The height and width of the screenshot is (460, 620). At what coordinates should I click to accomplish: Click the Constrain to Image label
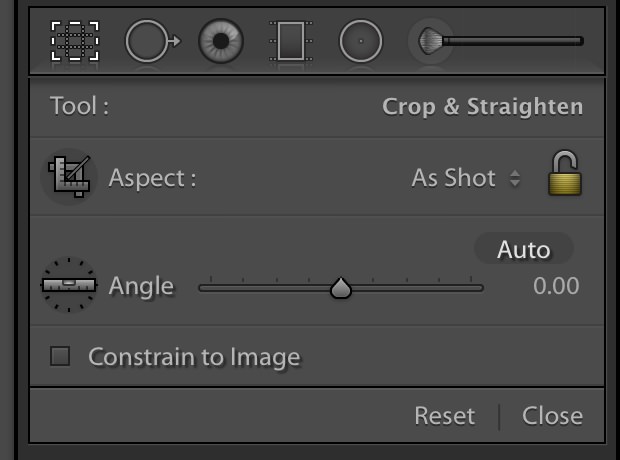point(194,357)
